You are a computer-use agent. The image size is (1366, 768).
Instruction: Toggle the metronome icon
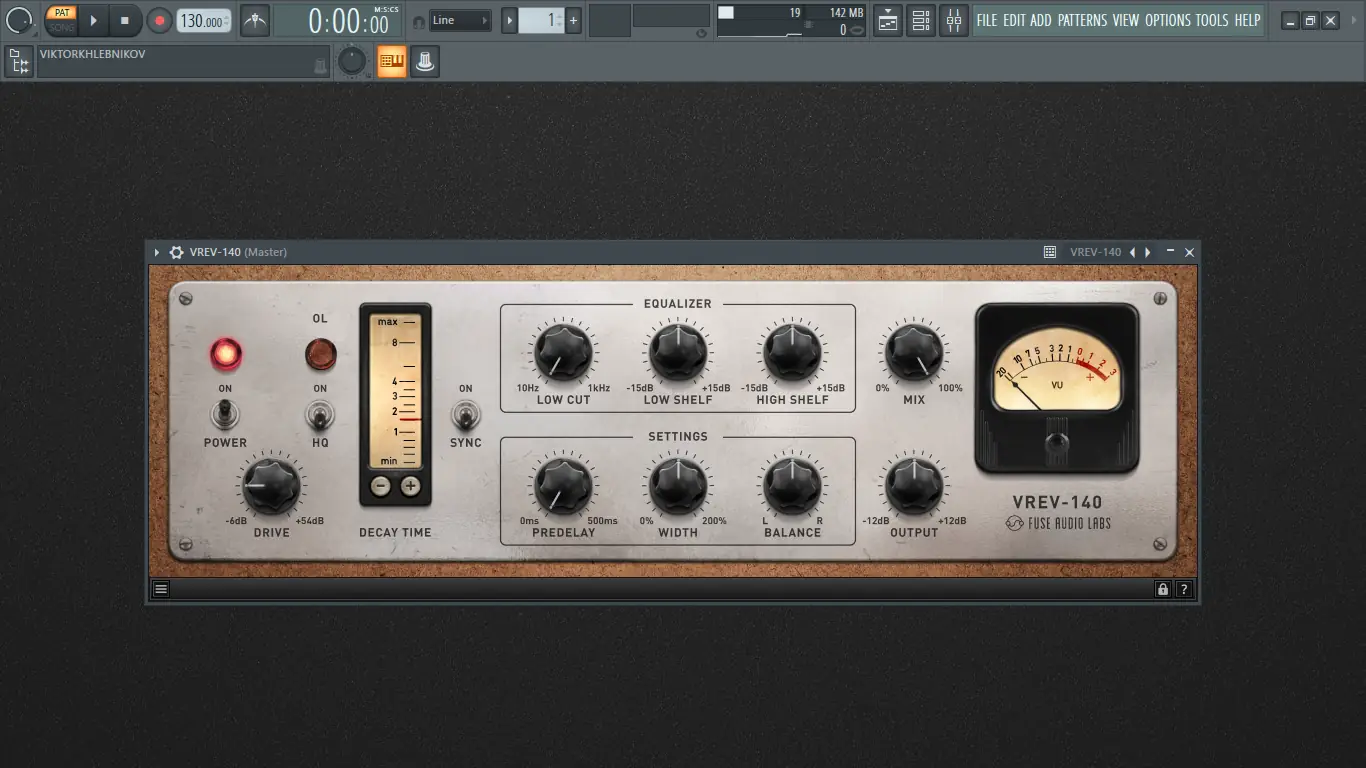click(x=254, y=20)
